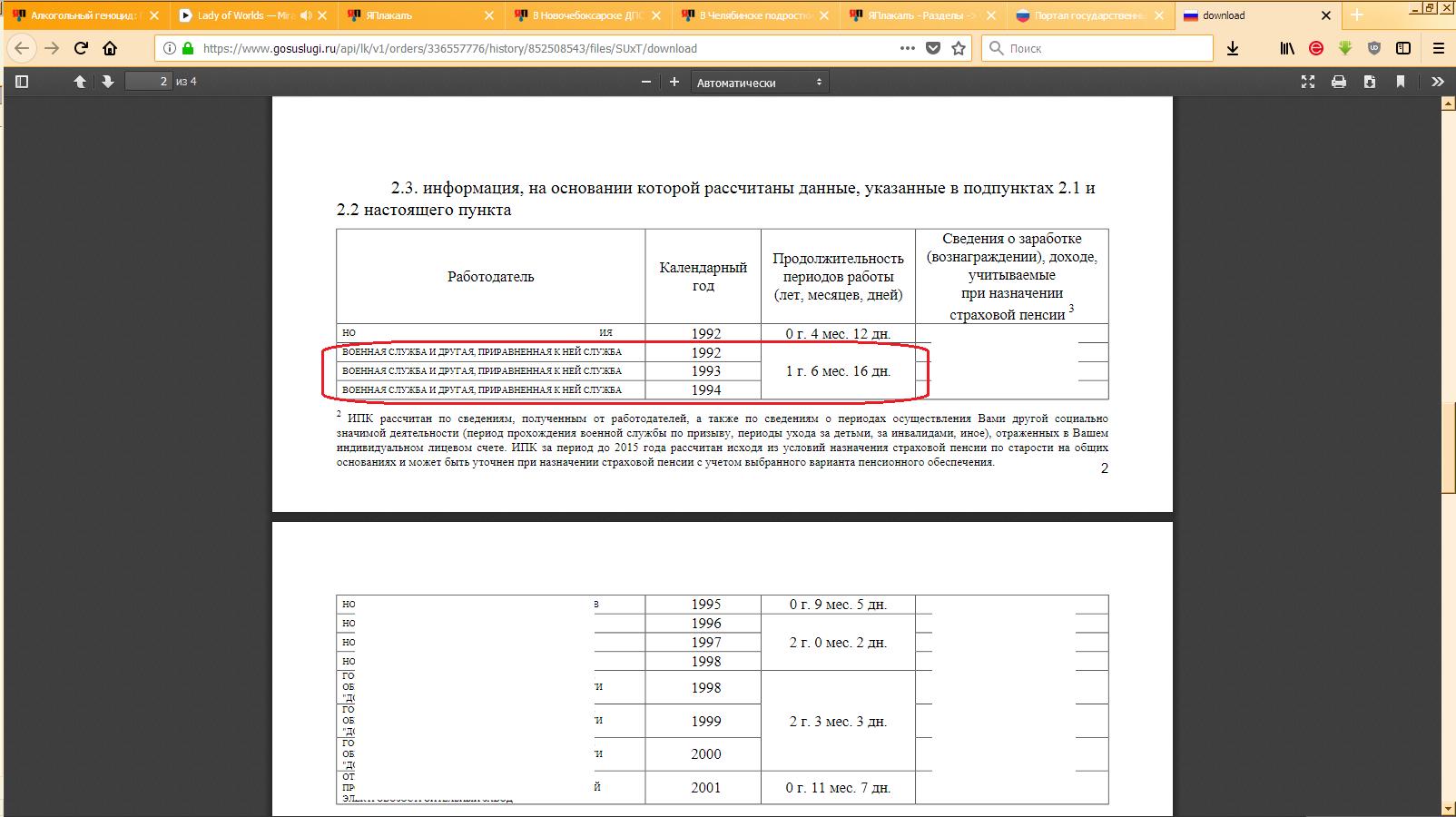The image size is (1456, 817).
Task: Click the '2 г. 3 мес. 3 дн.' cell
Action: (x=838, y=722)
